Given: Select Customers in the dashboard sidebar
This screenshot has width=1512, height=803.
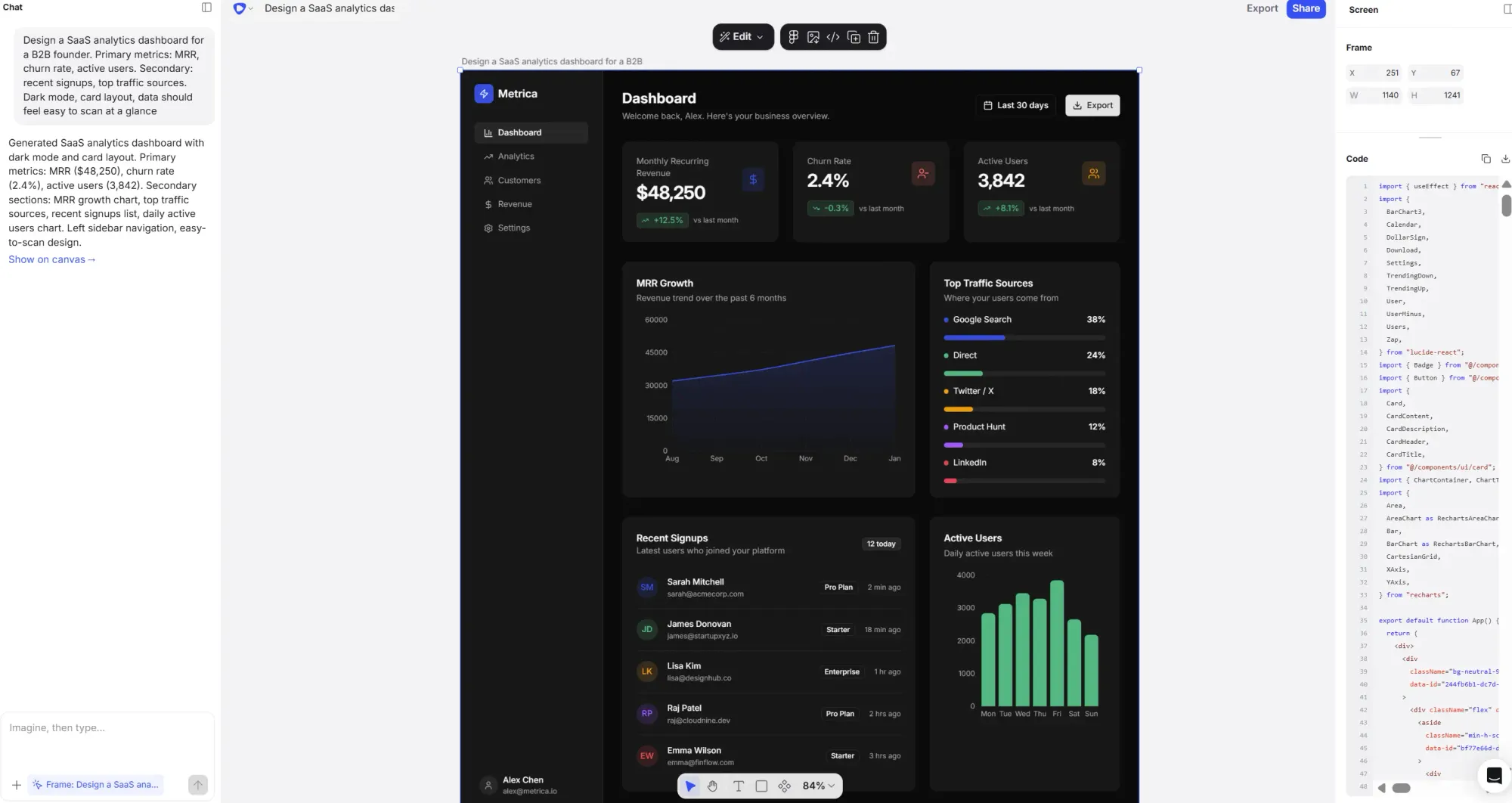Looking at the screenshot, I should coord(519,180).
